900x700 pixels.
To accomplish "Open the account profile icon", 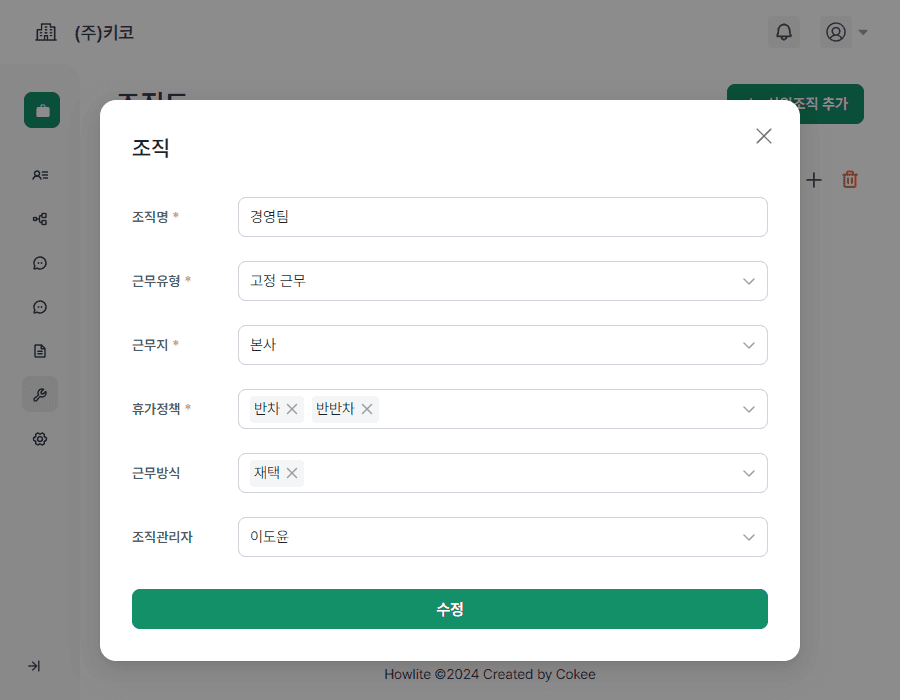I will tap(836, 32).
